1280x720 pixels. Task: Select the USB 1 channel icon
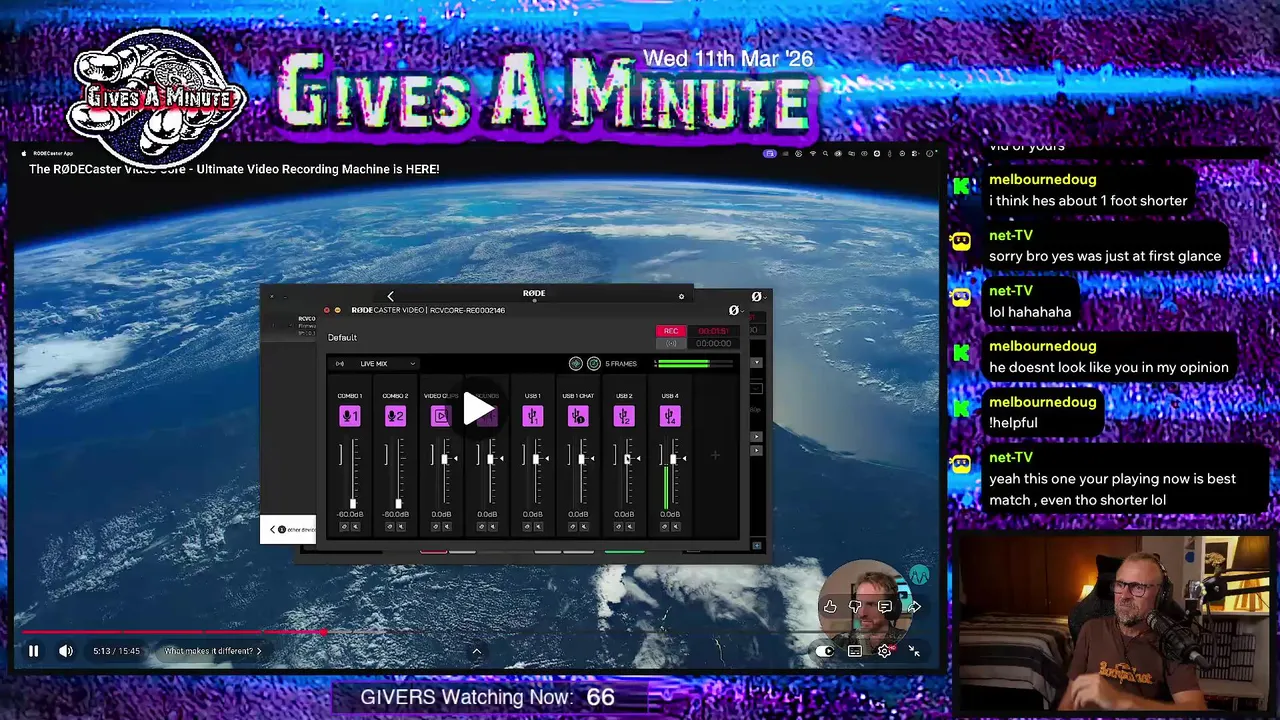point(532,416)
